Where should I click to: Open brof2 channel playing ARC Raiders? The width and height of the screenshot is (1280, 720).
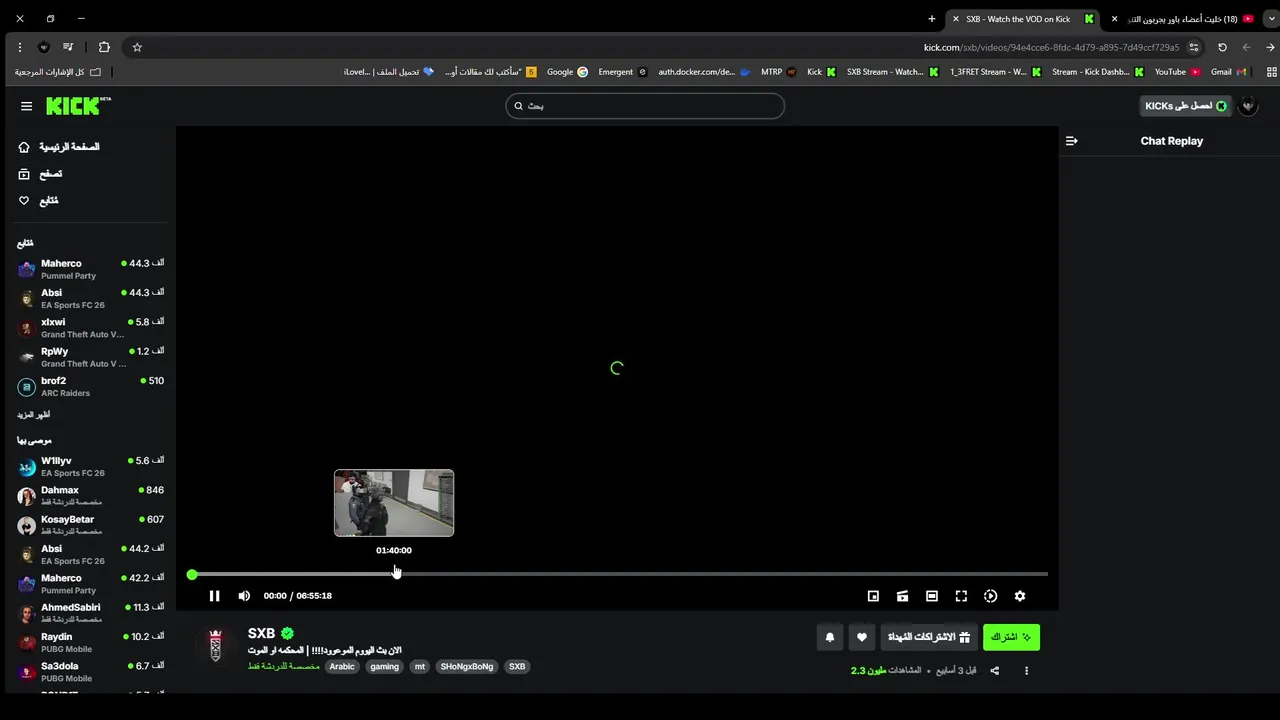tap(90, 386)
